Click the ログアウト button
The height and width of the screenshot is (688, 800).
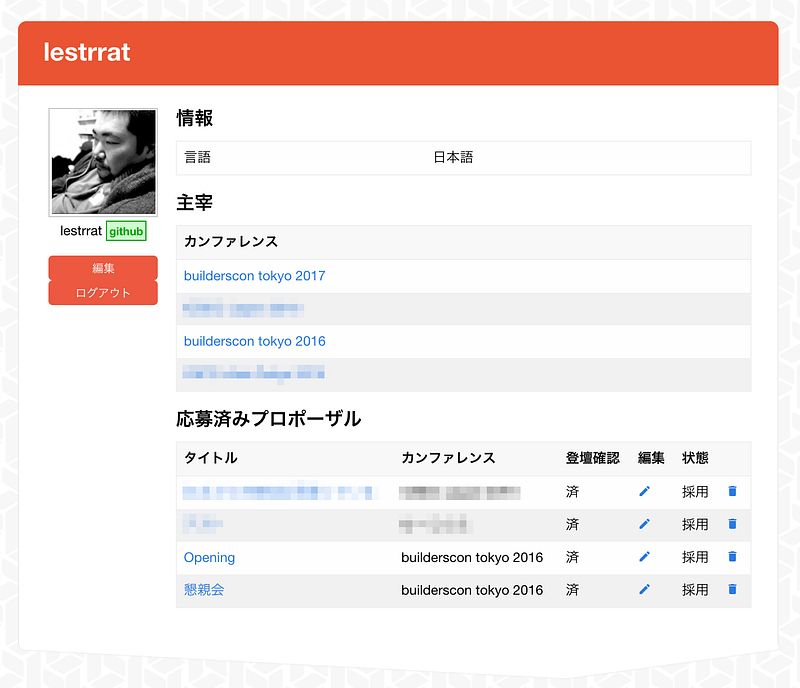103,293
